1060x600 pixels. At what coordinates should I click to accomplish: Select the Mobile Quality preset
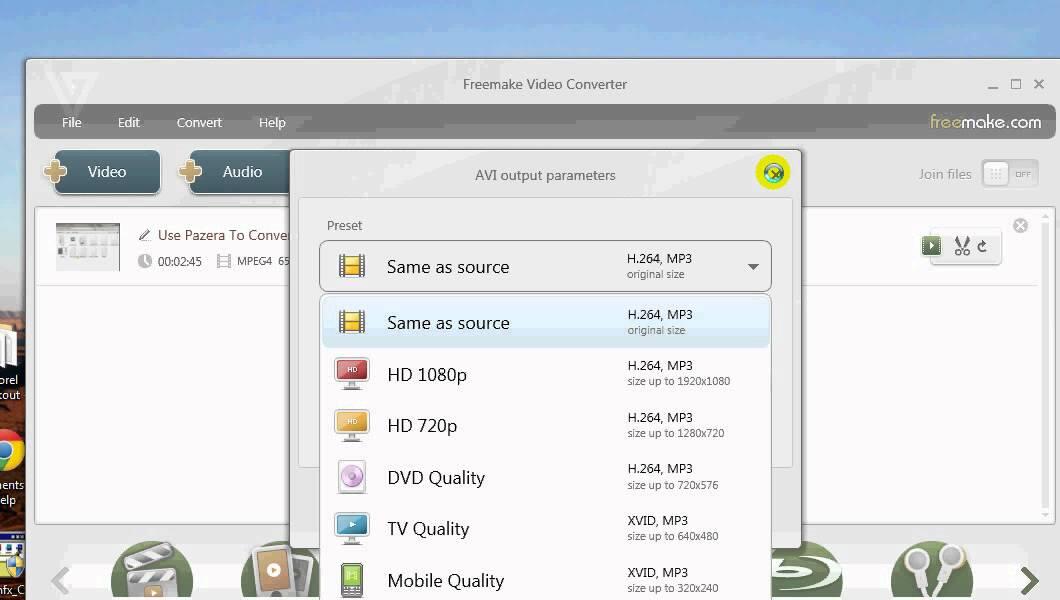point(545,580)
